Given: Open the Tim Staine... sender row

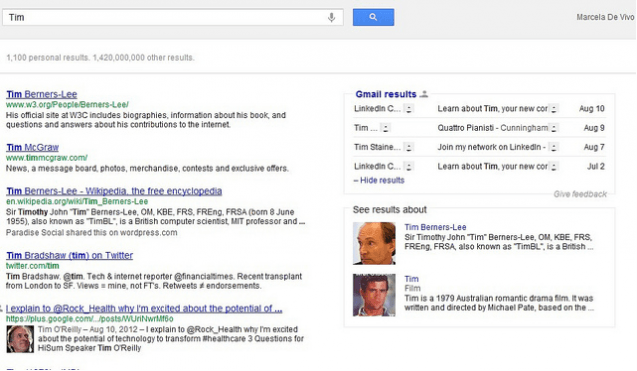Looking at the screenshot, I should pyautogui.click(x=377, y=147).
